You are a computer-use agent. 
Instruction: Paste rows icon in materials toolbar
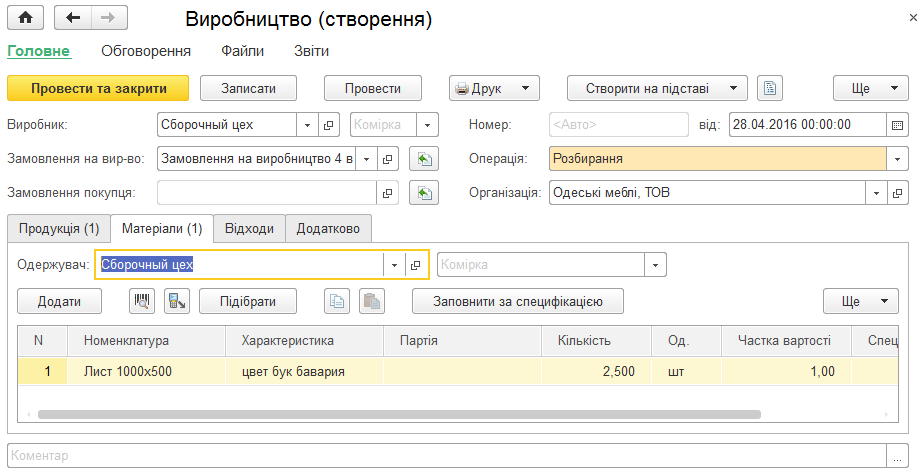click(x=372, y=301)
